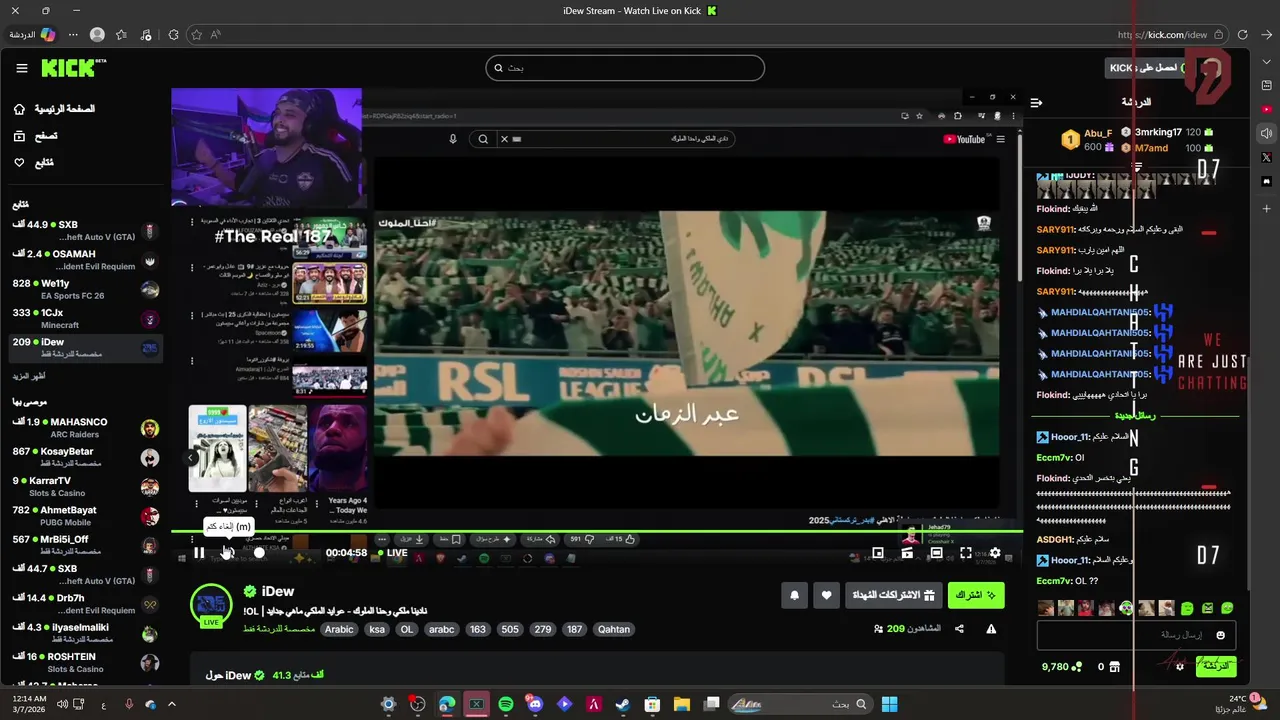Pause the live stream
1280x720 pixels.
click(x=199, y=553)
